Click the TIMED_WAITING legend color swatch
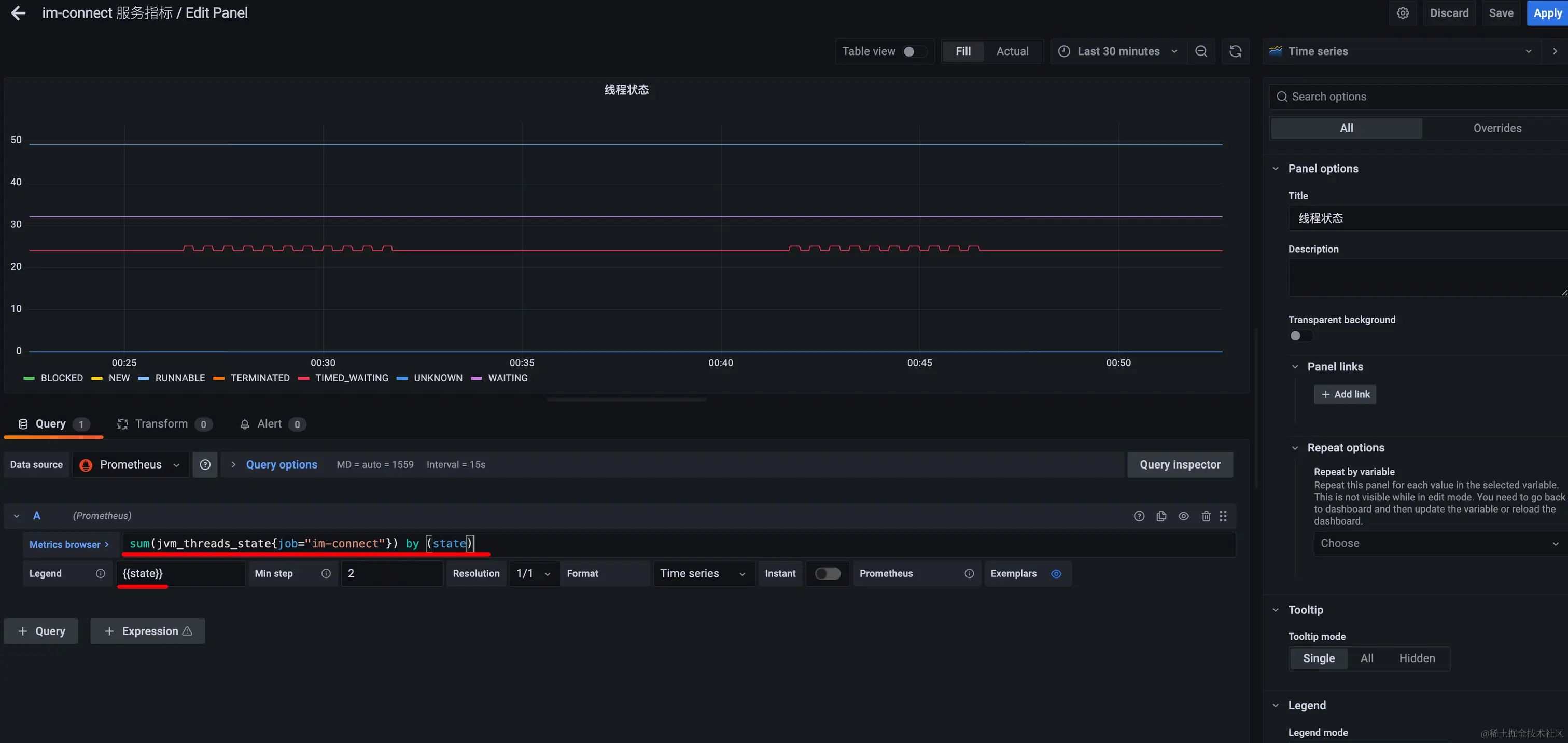Image resolution: width=1568 pixels, height=743 pixels. [x=304, y=378]
